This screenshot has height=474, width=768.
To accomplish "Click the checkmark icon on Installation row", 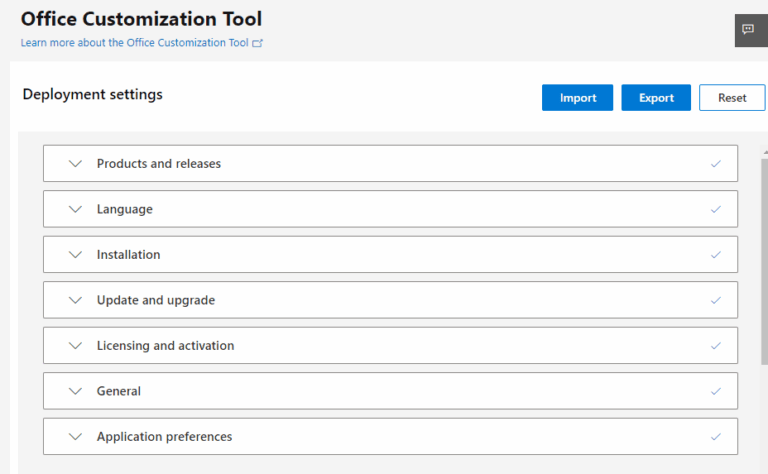I will (x=715, y=254).
